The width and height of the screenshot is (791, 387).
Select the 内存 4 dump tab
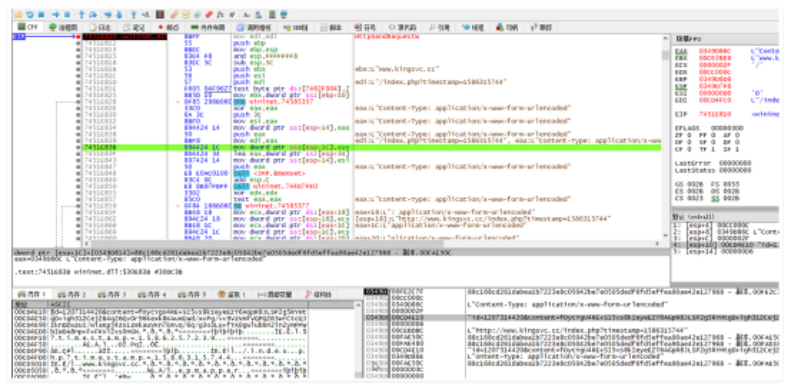pos(151,294)
